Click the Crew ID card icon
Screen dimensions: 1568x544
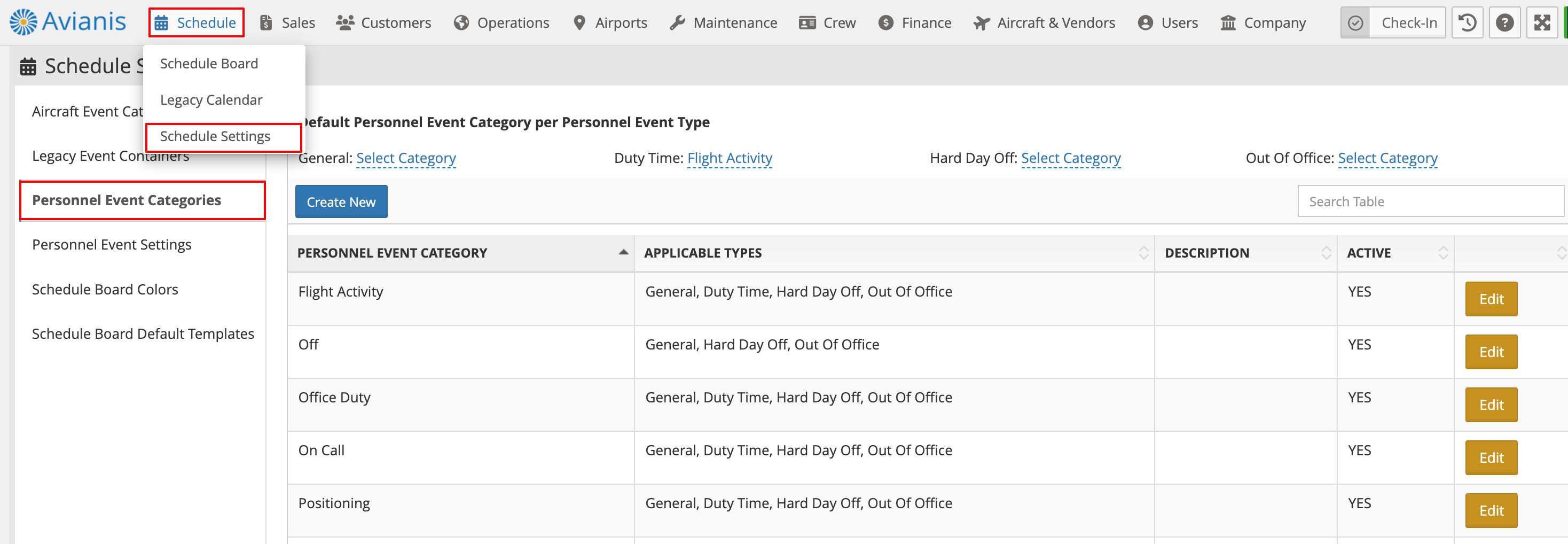pos(807,23)
